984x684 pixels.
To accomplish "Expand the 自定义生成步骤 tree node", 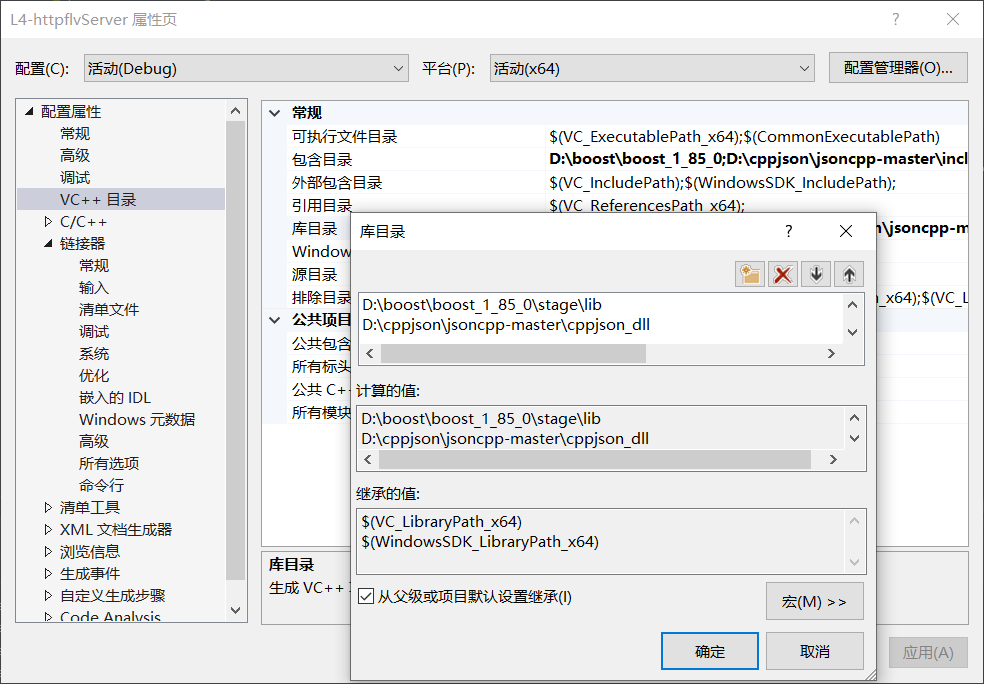I will 48,596.
